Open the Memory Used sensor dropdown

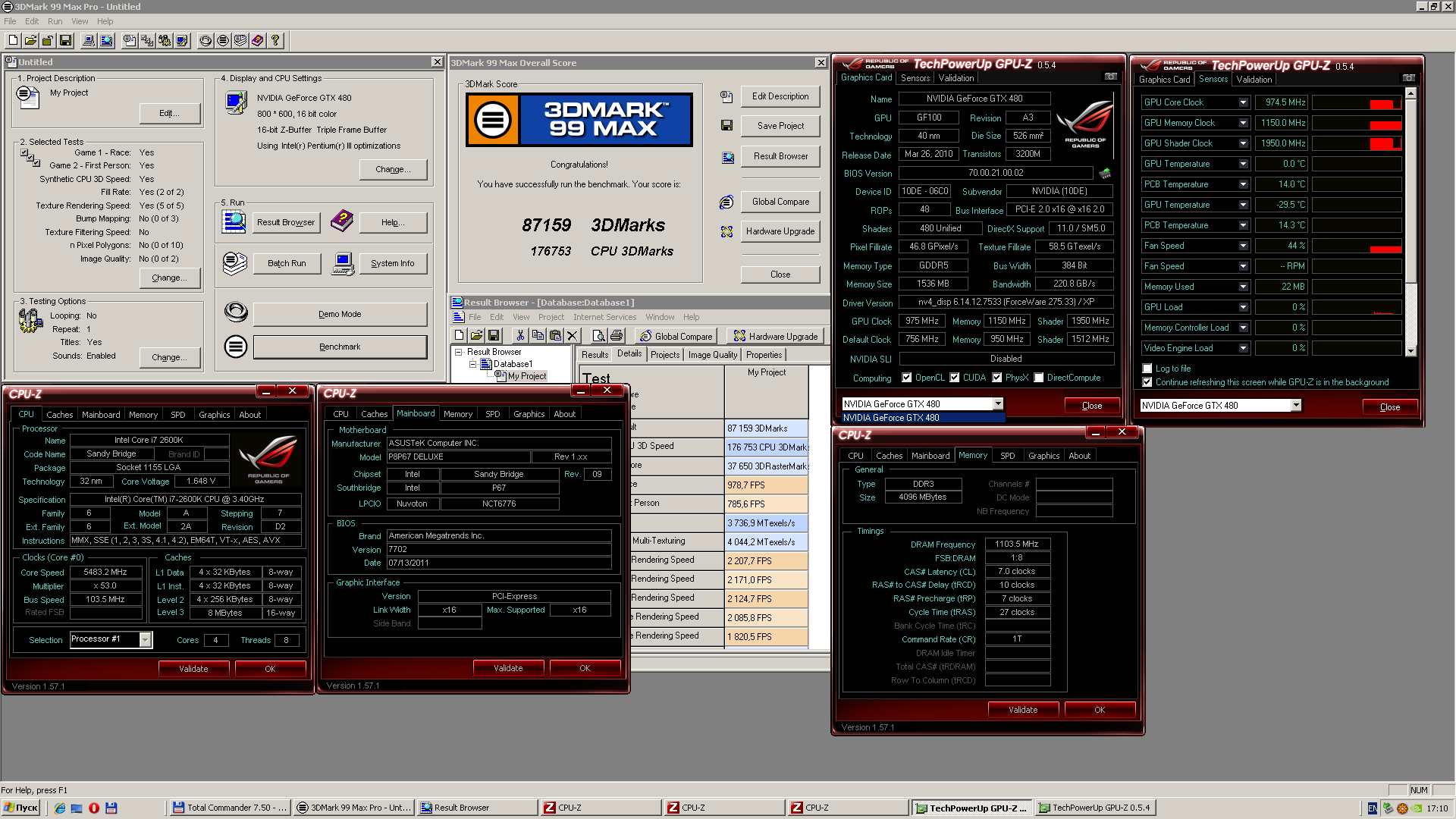(1244, 287)
